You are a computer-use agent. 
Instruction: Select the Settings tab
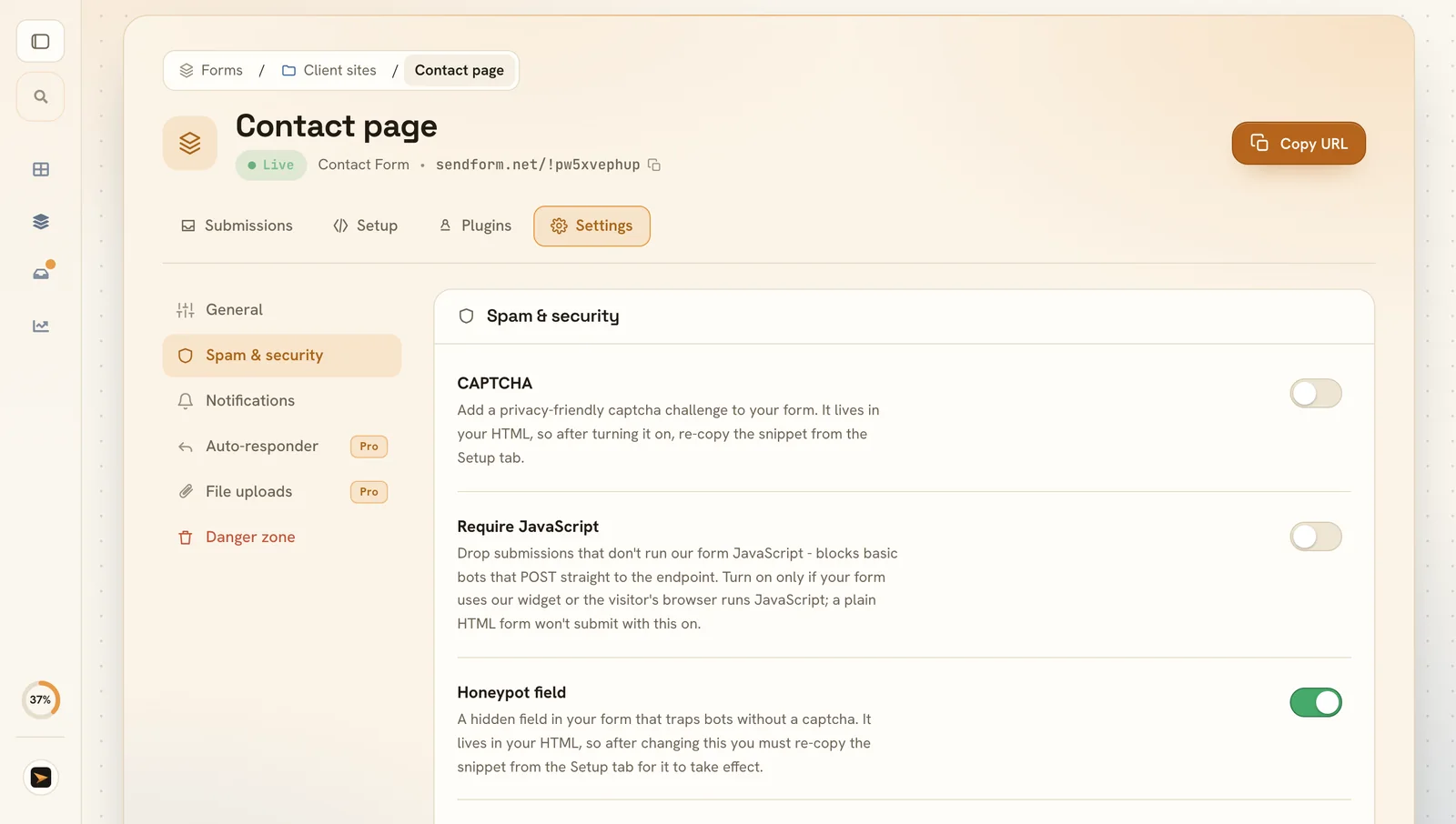pyautogui.click(x=591, y=226)
